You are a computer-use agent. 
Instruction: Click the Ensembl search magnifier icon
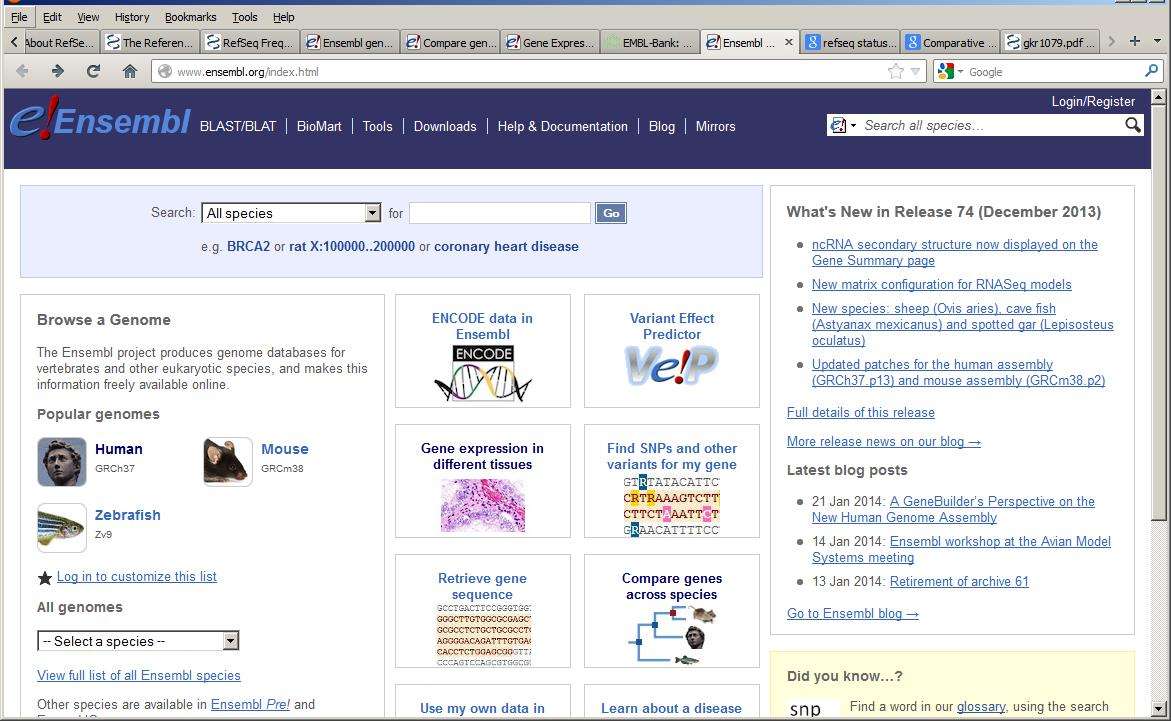click(1133, 126)
